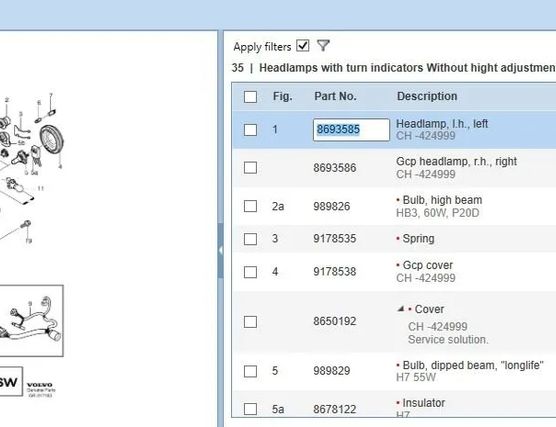Check the box for Insulator 8678122
Viewport: 556px width, 427px height.
coord(250,409)
